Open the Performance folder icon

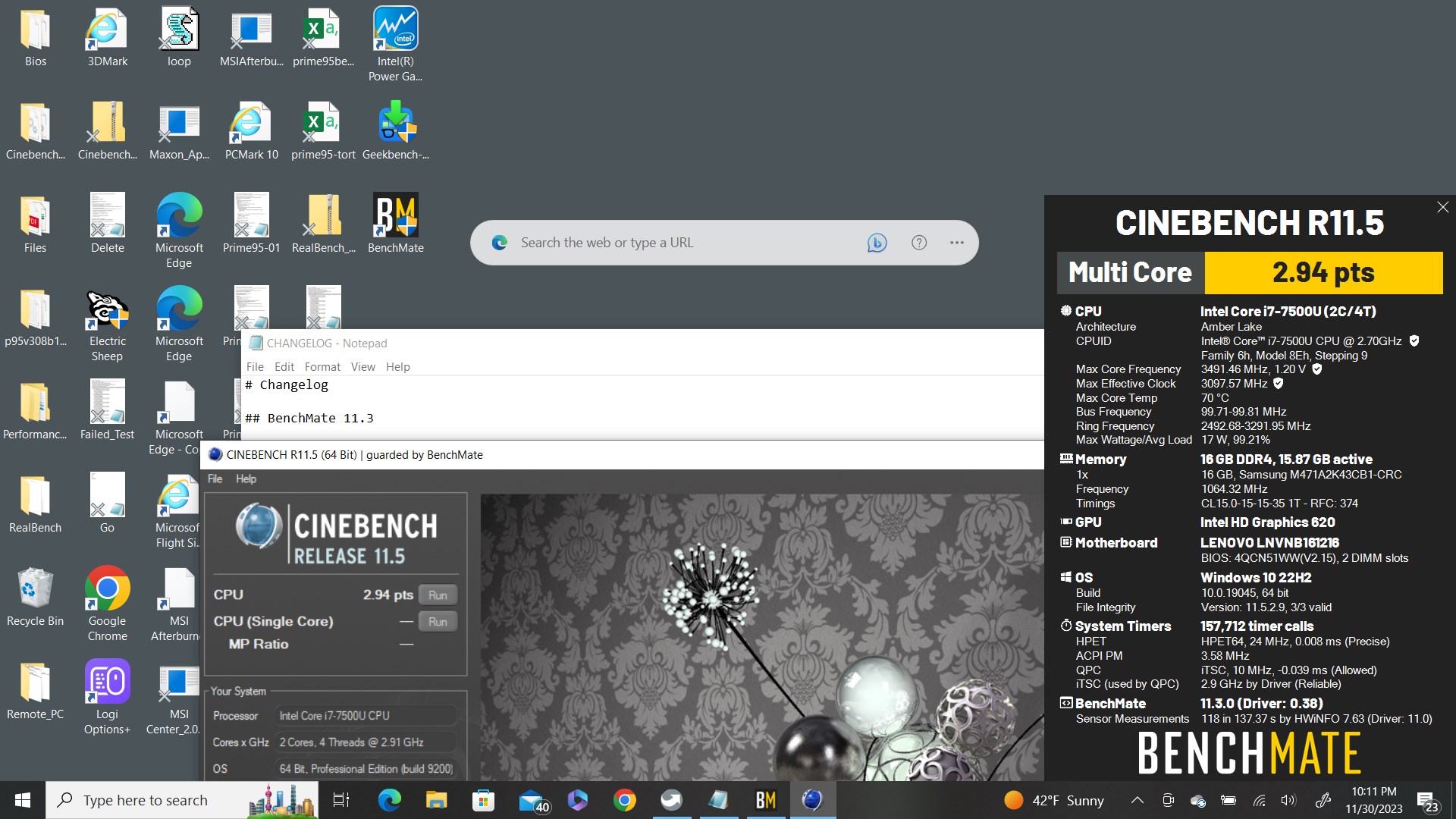coord(35,411)
